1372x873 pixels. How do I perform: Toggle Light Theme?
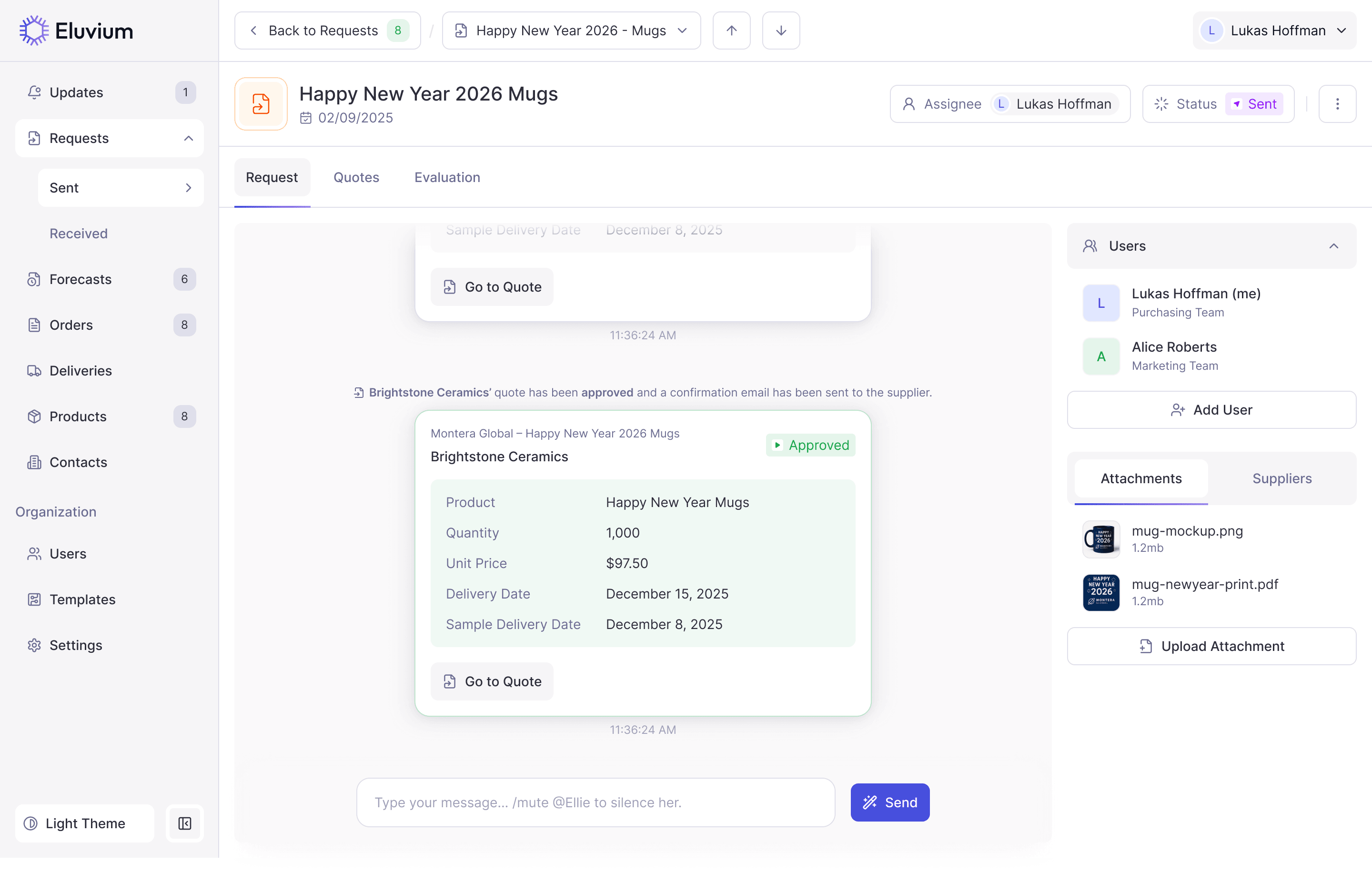[x=84, y=823]
